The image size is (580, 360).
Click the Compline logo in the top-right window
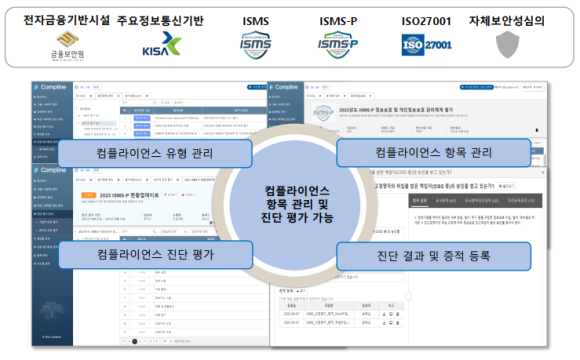pos(284,87)
